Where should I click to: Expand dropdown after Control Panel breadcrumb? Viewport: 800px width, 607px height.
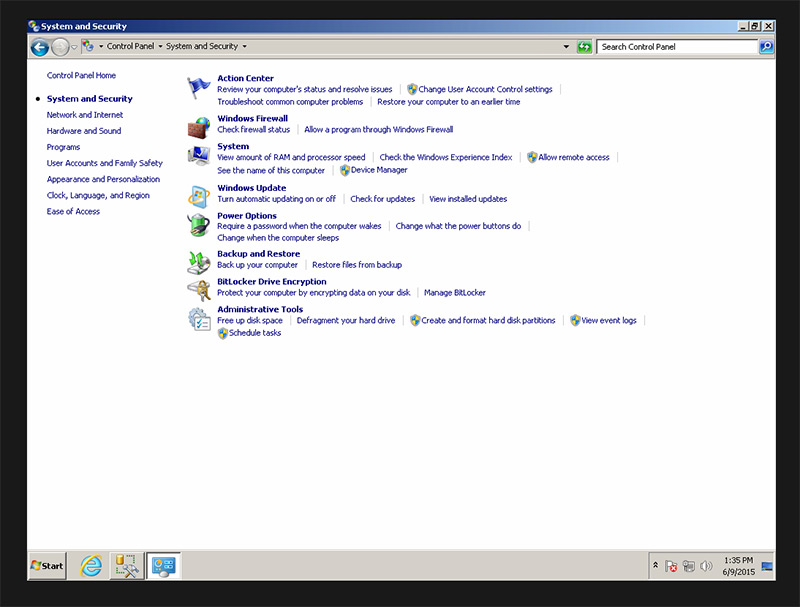(160, 46)
